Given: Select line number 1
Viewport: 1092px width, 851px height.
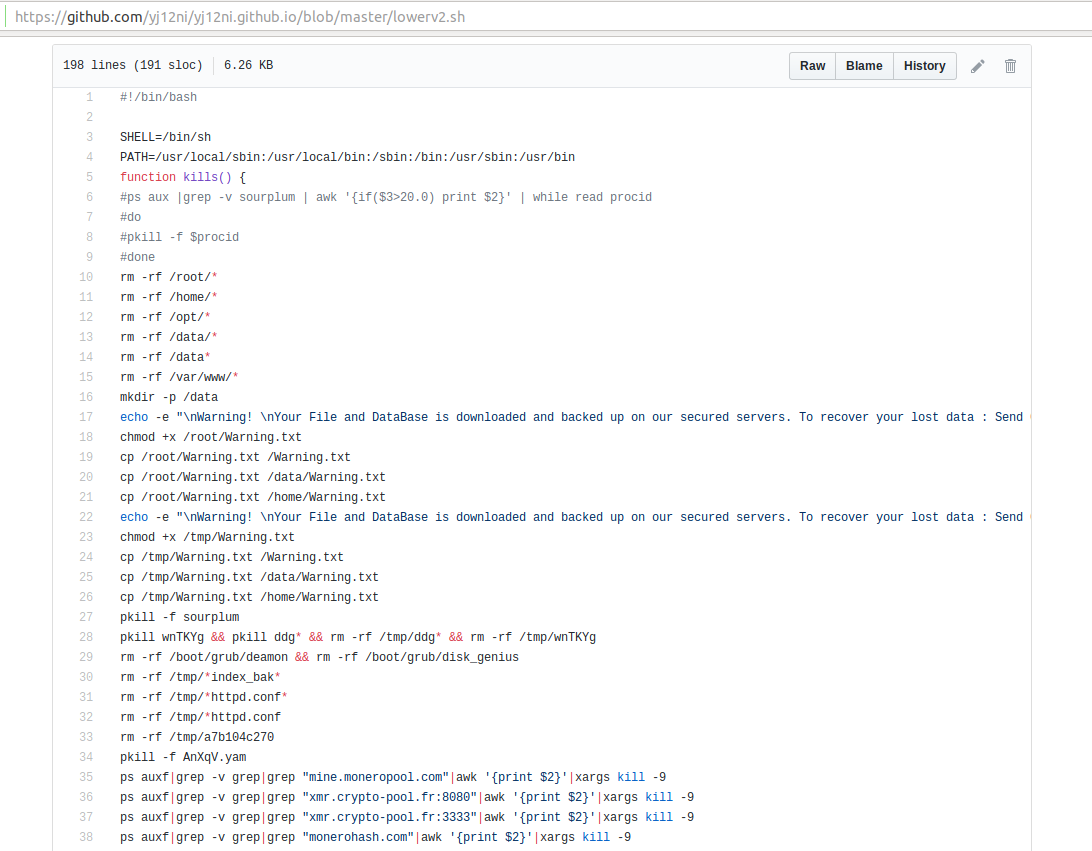Looking at the screenshot, I should (x=89, y=97).
